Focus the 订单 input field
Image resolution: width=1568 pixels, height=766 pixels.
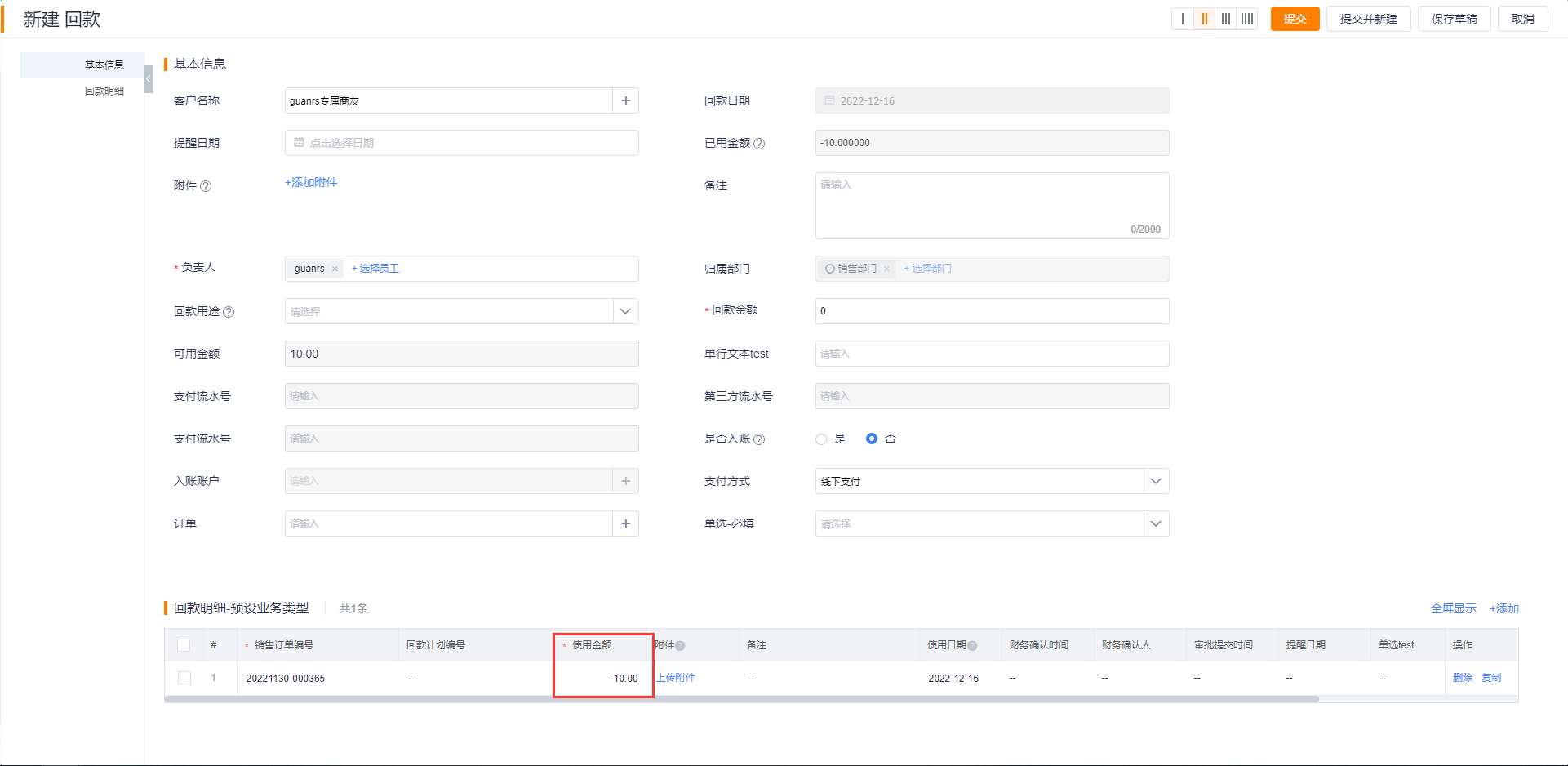448,523
